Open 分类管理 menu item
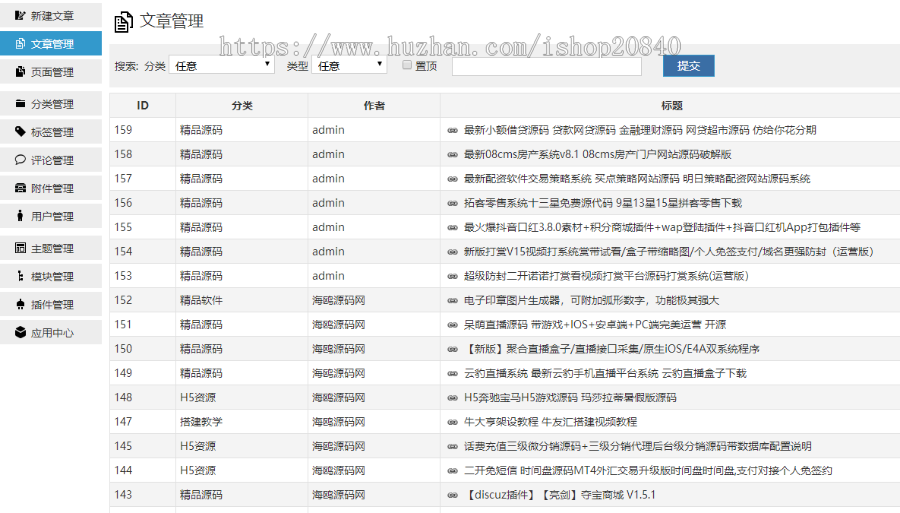900x513 pixels. coord(51,104)
